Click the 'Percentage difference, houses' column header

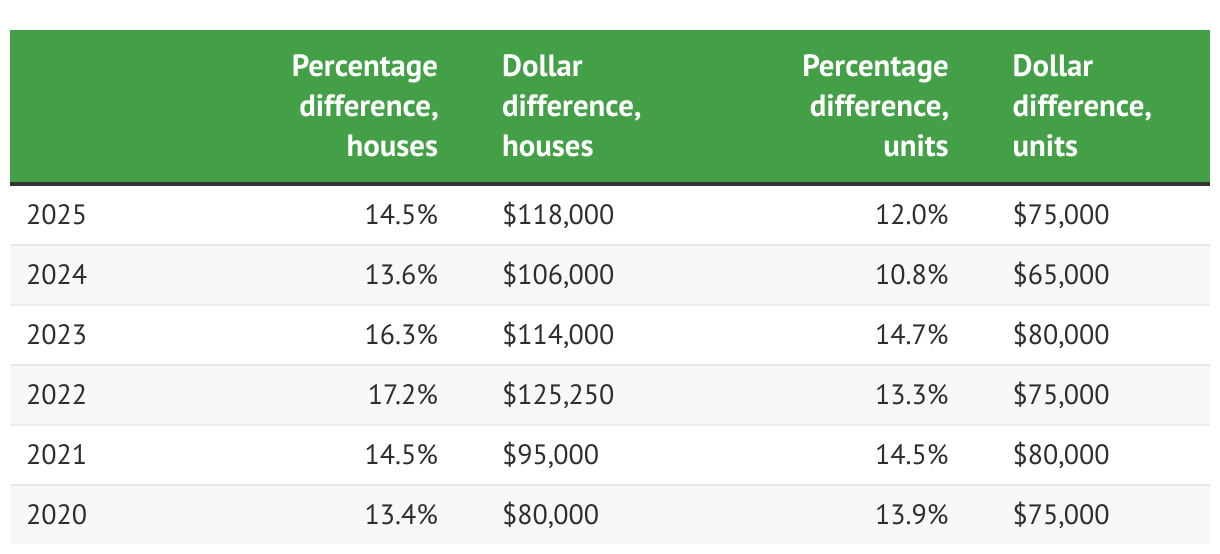365,106
